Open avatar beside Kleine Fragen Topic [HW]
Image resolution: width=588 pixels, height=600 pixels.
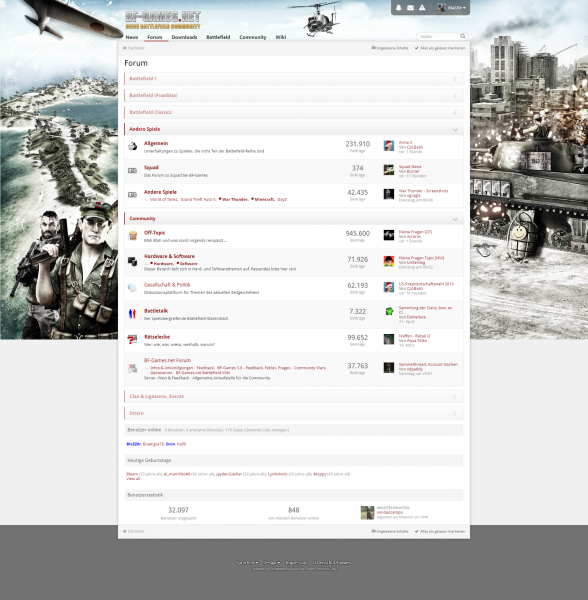point(389,261)
